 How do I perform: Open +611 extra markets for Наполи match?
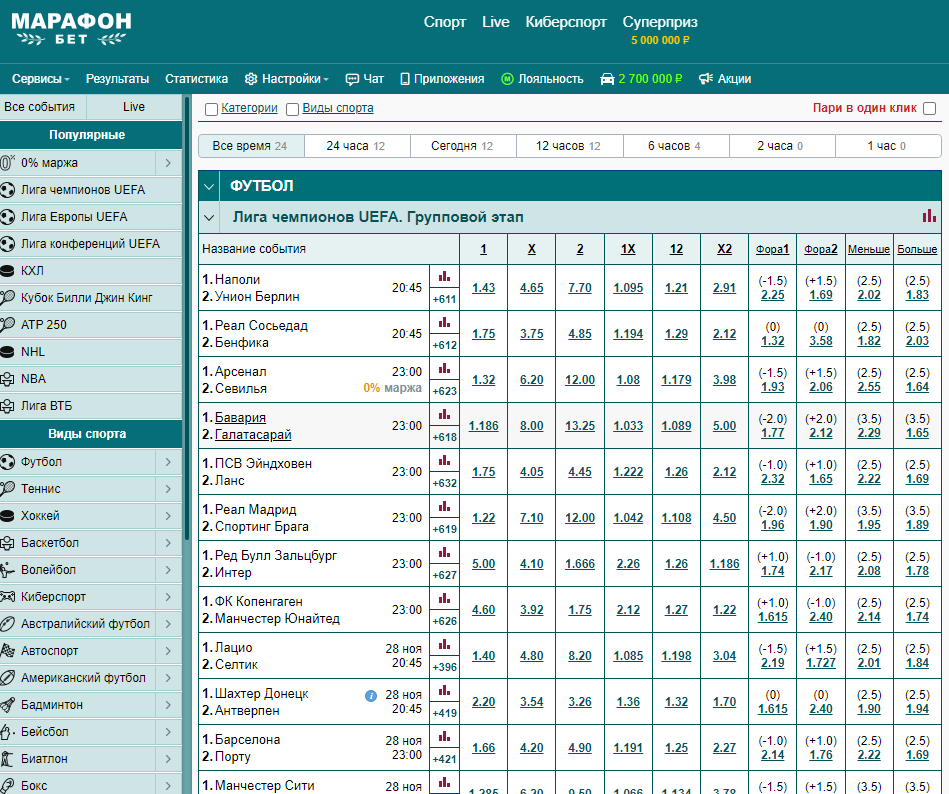(444, 299)
